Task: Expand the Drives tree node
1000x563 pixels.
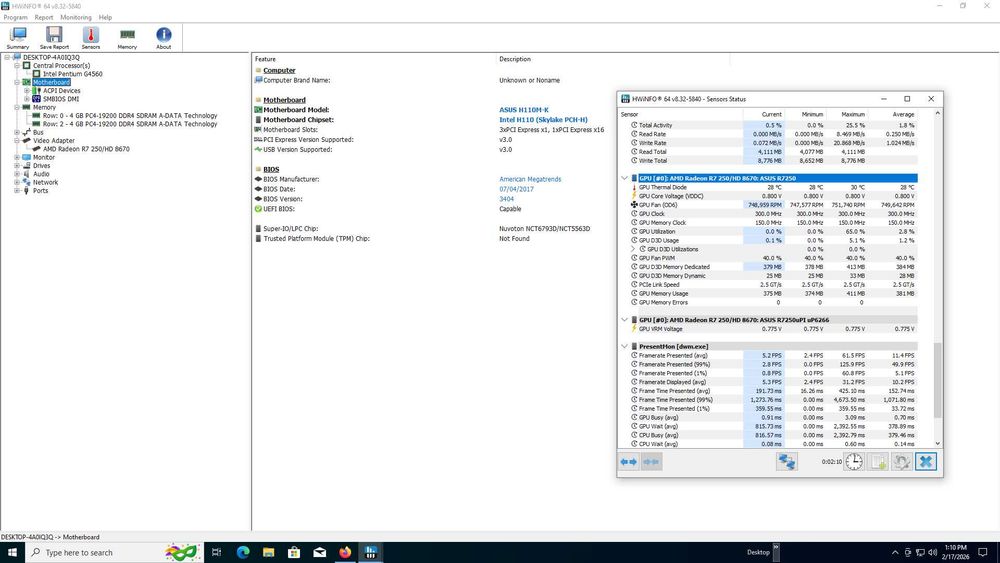Action: [17, 166]
